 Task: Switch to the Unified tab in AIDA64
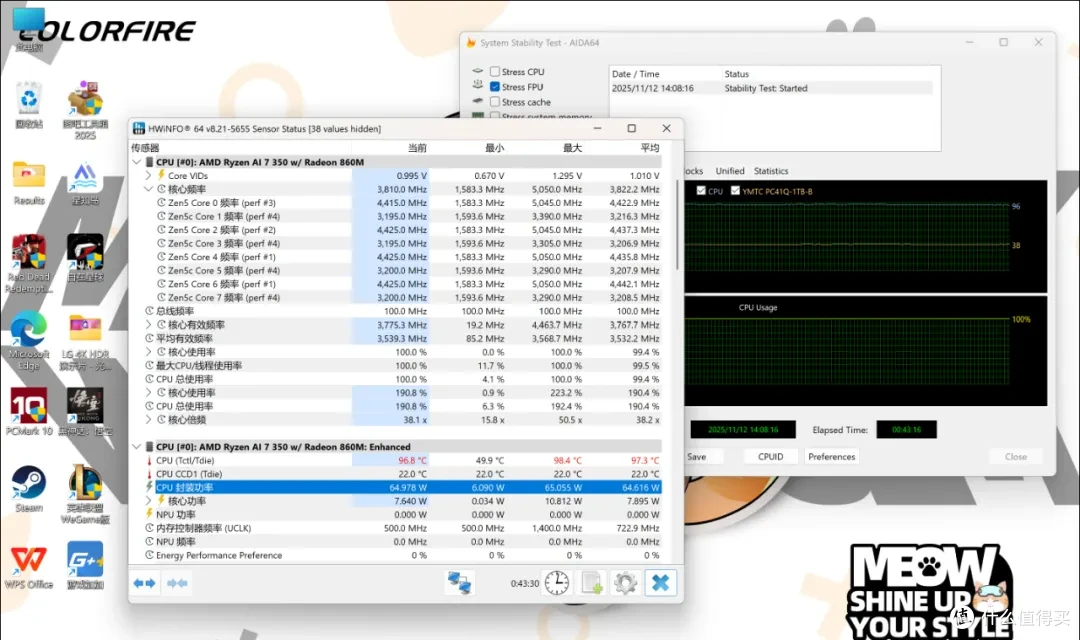tap(729, 171)
